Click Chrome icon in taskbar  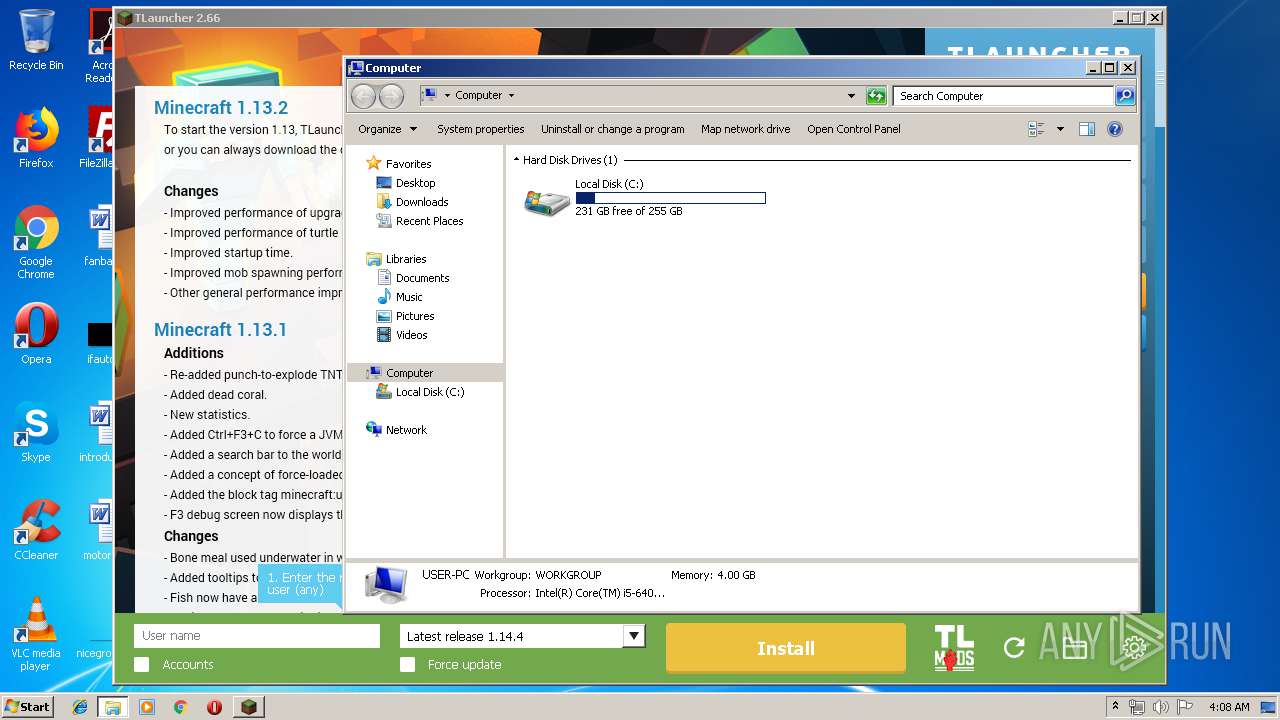(x=180, y=707)
